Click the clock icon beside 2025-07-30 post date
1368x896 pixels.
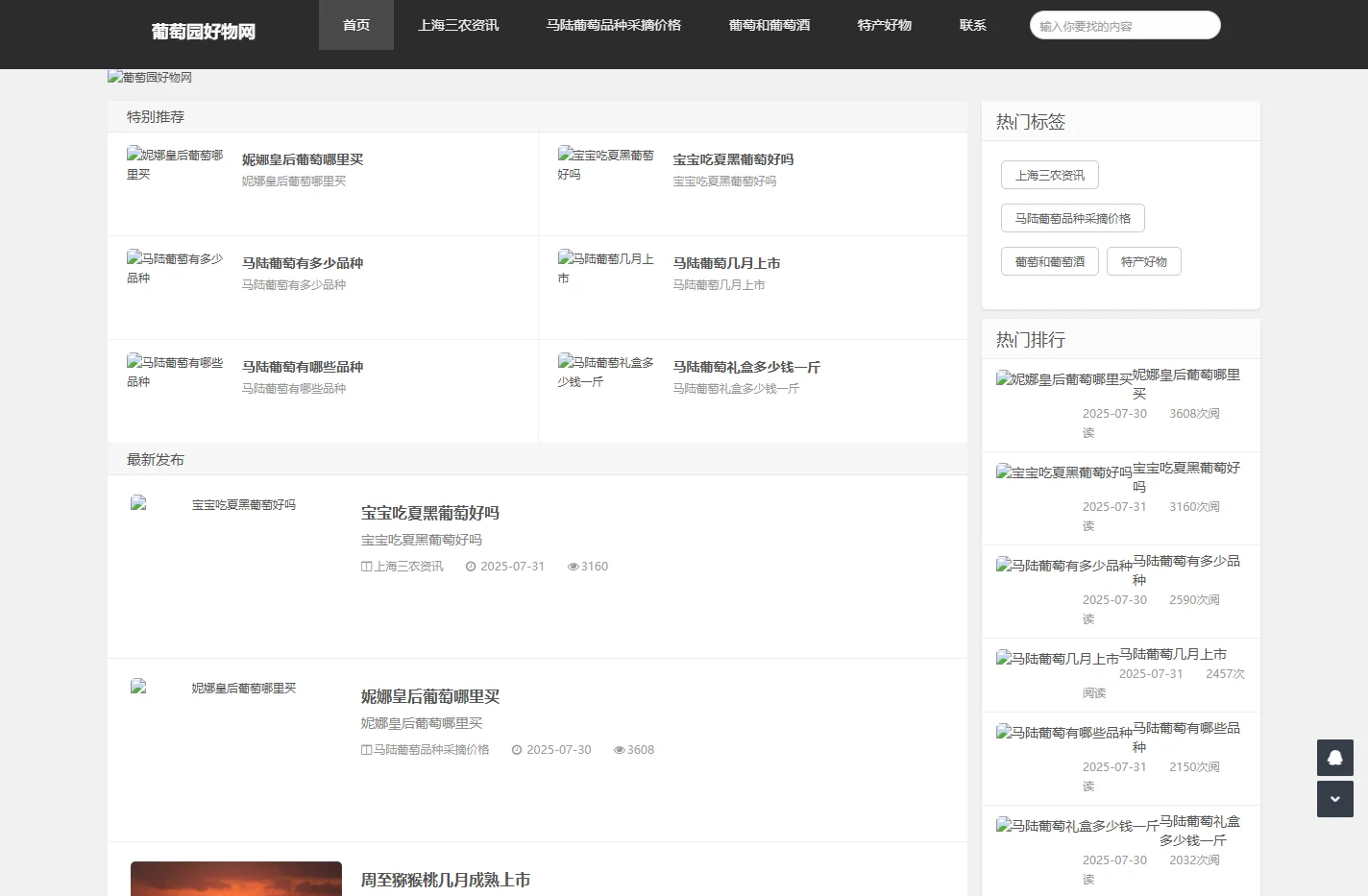[517, 750]
